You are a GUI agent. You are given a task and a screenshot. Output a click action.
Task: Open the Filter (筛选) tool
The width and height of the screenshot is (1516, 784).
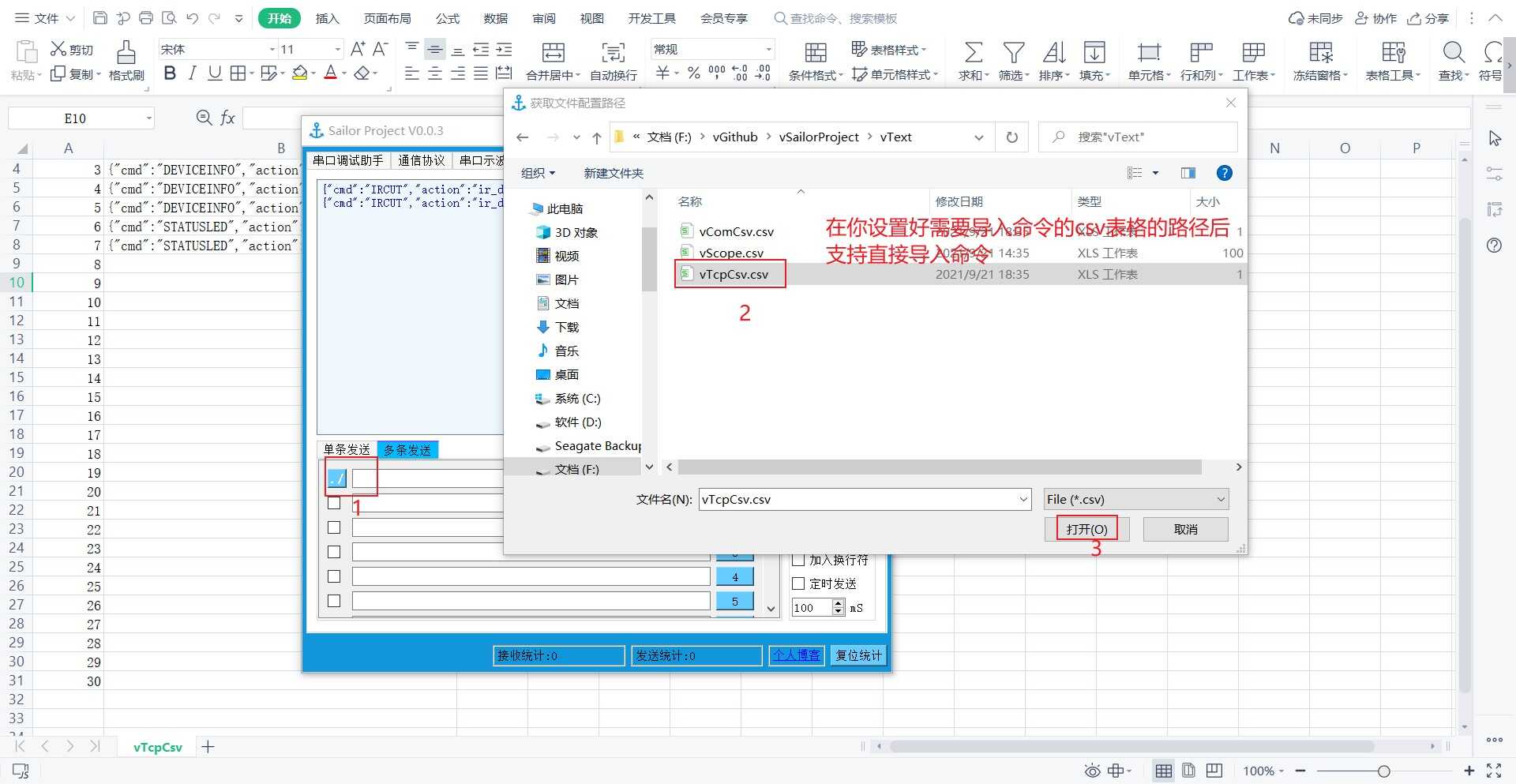1013,54
